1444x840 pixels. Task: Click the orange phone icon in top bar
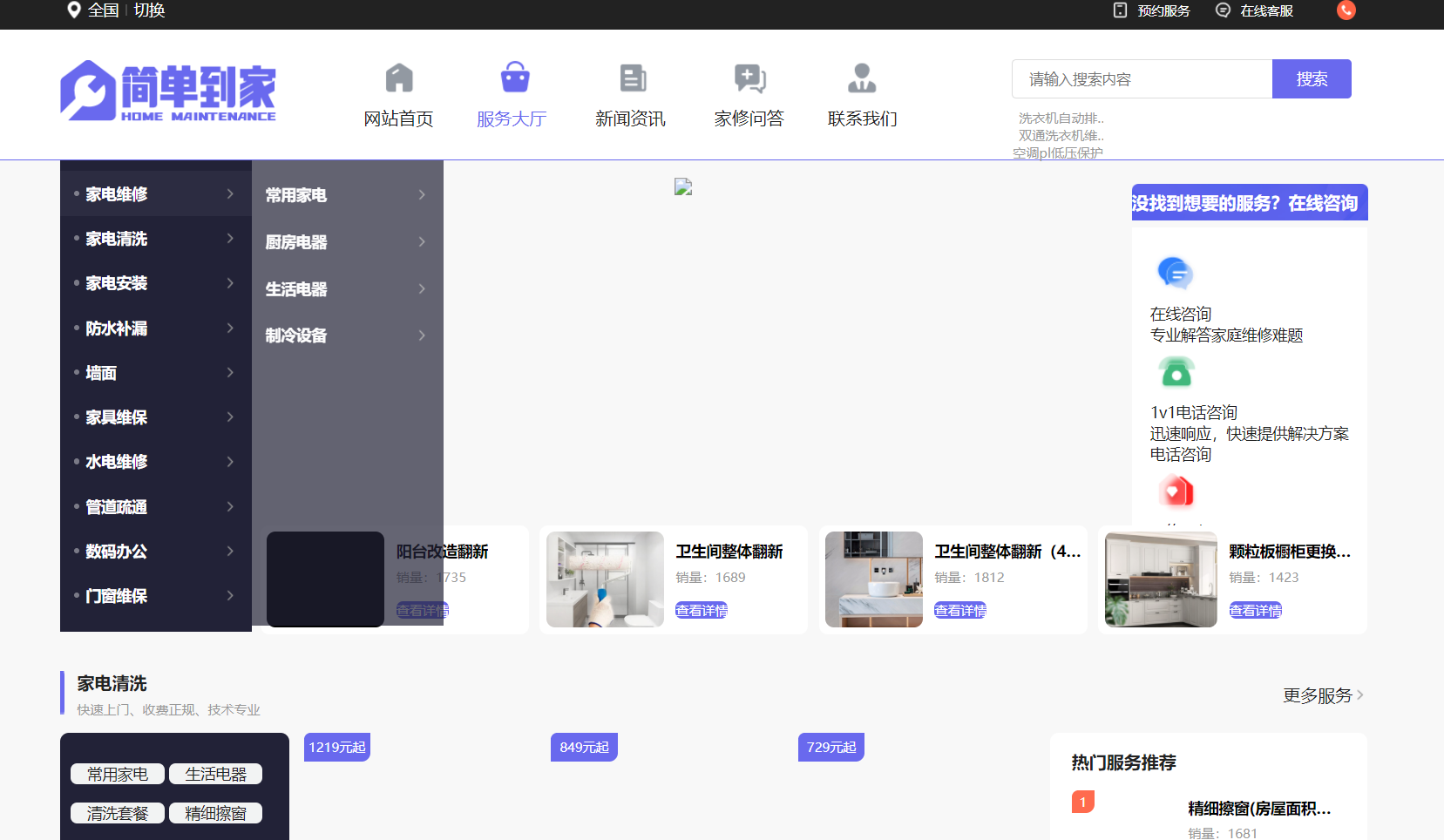click(1346, 10)
